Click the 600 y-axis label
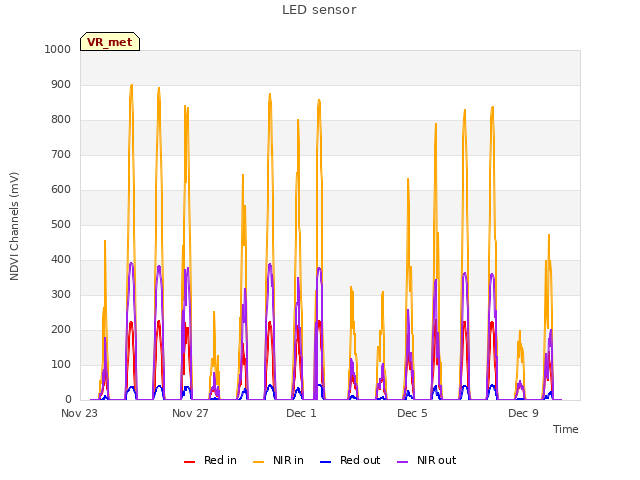The image size is (640, 480). [x=61, y=189]
